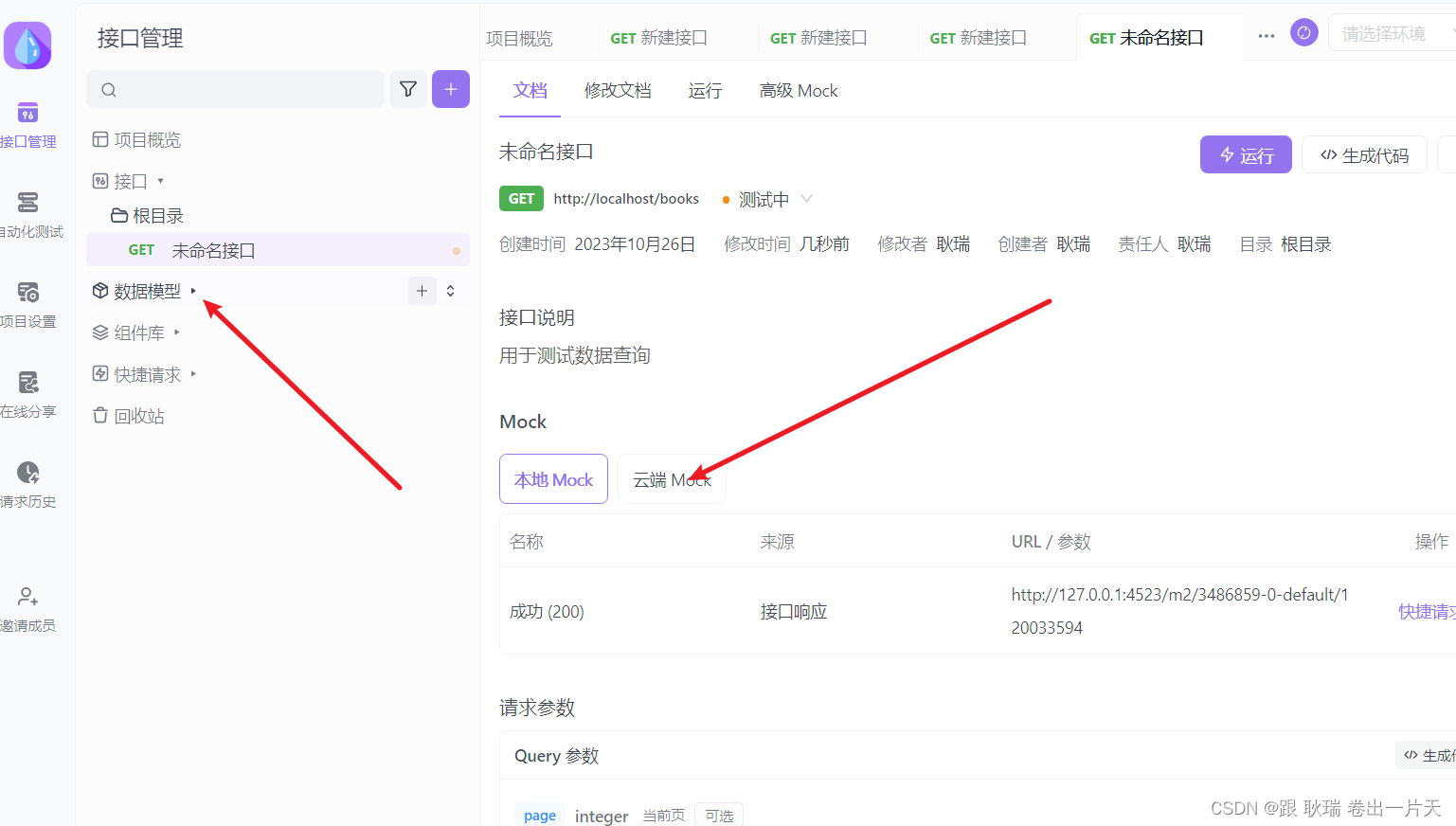This screenshot has width=1456, height=826.
Task: Switch to the second GET 新建接口 tab
Action: click(x=818, y=38)
